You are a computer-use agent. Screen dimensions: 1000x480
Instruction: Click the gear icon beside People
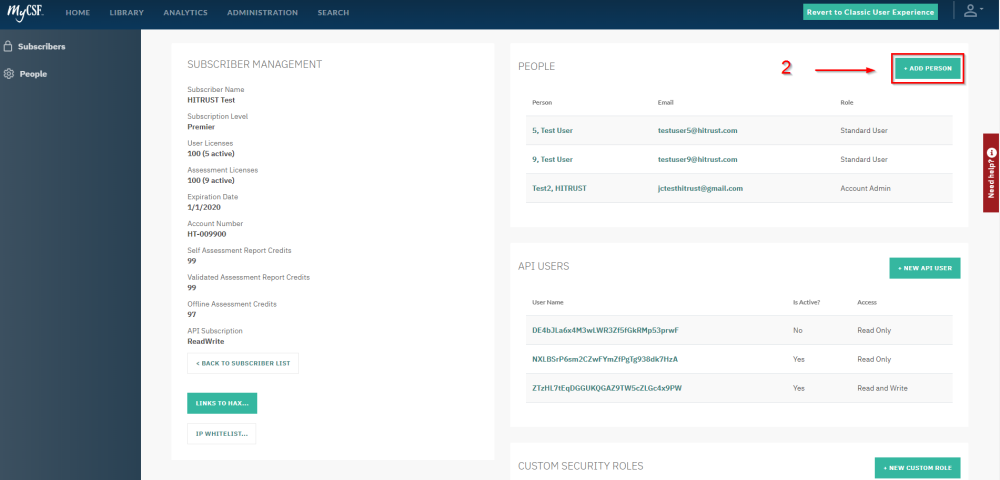[9, 74]
